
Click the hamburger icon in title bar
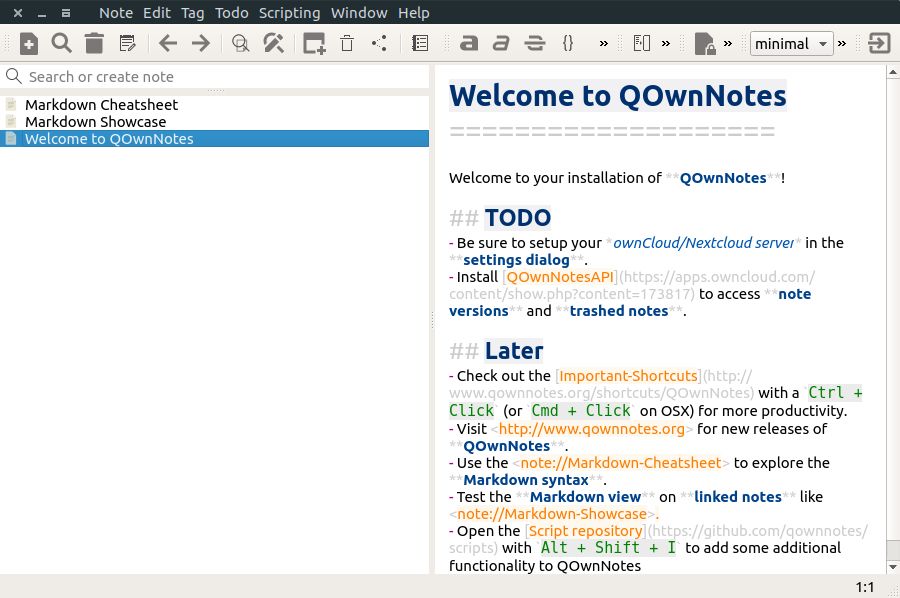click(x=66, y=13)
